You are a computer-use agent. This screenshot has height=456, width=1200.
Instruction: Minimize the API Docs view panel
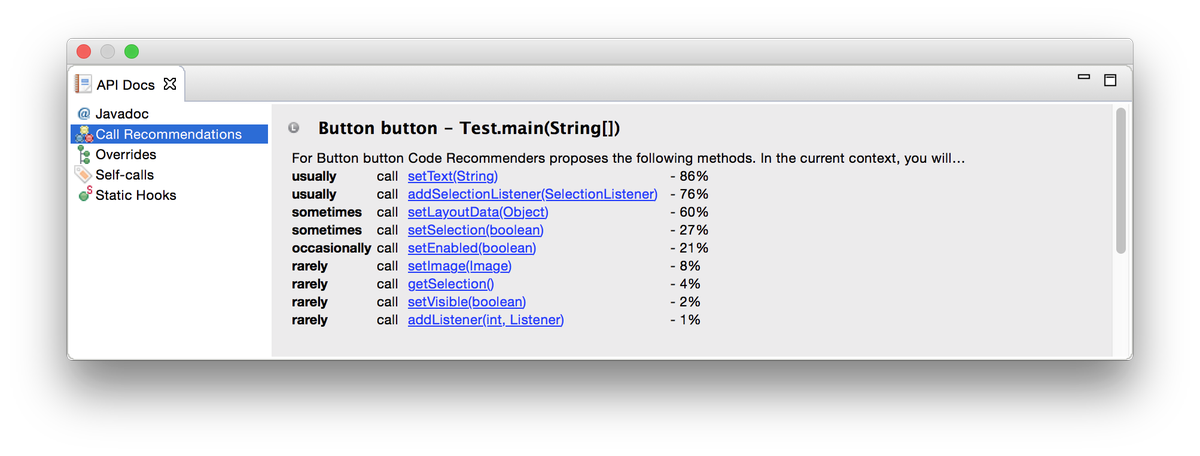pos(1083,77)
